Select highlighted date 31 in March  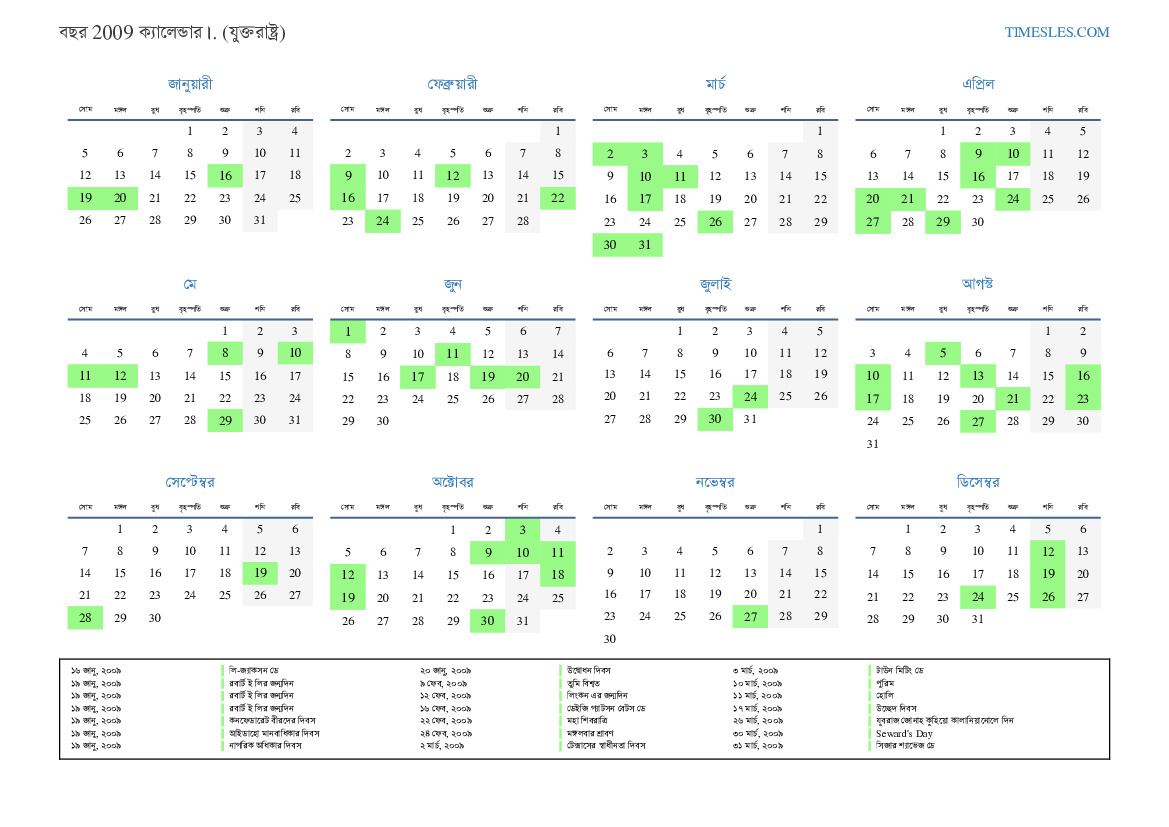tap(645, 245)
